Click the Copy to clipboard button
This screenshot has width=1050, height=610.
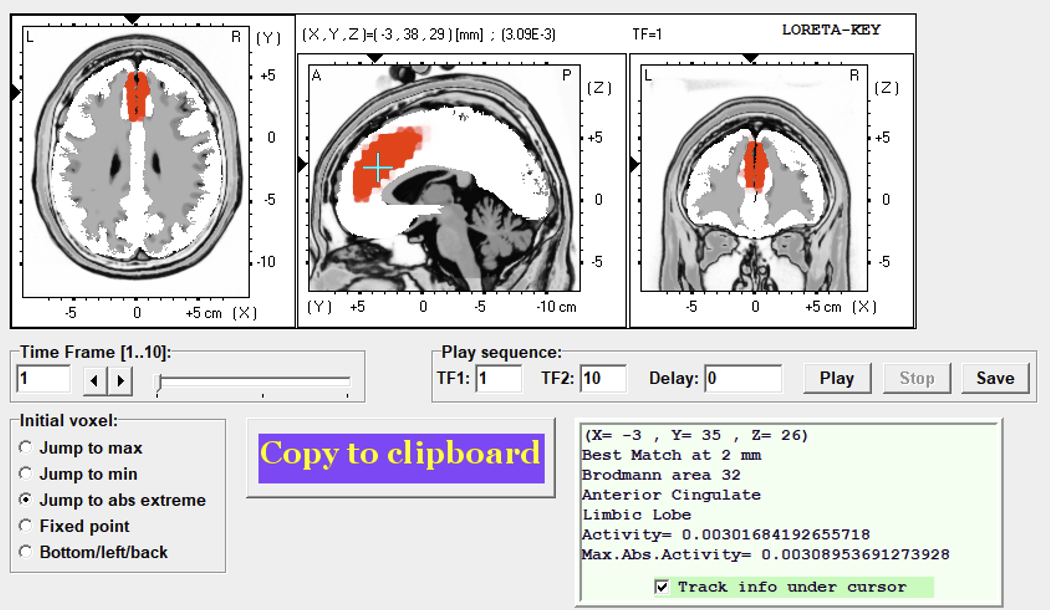tap(401, 458)
